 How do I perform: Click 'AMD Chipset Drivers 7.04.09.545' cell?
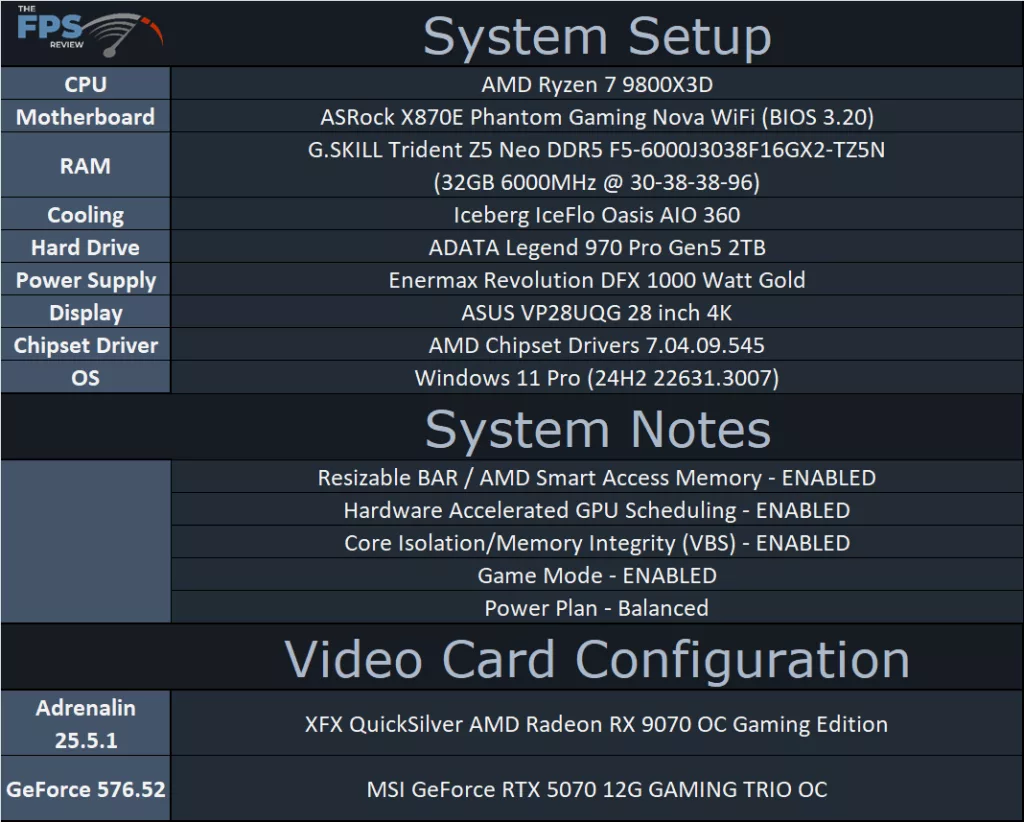pos(597,345)
